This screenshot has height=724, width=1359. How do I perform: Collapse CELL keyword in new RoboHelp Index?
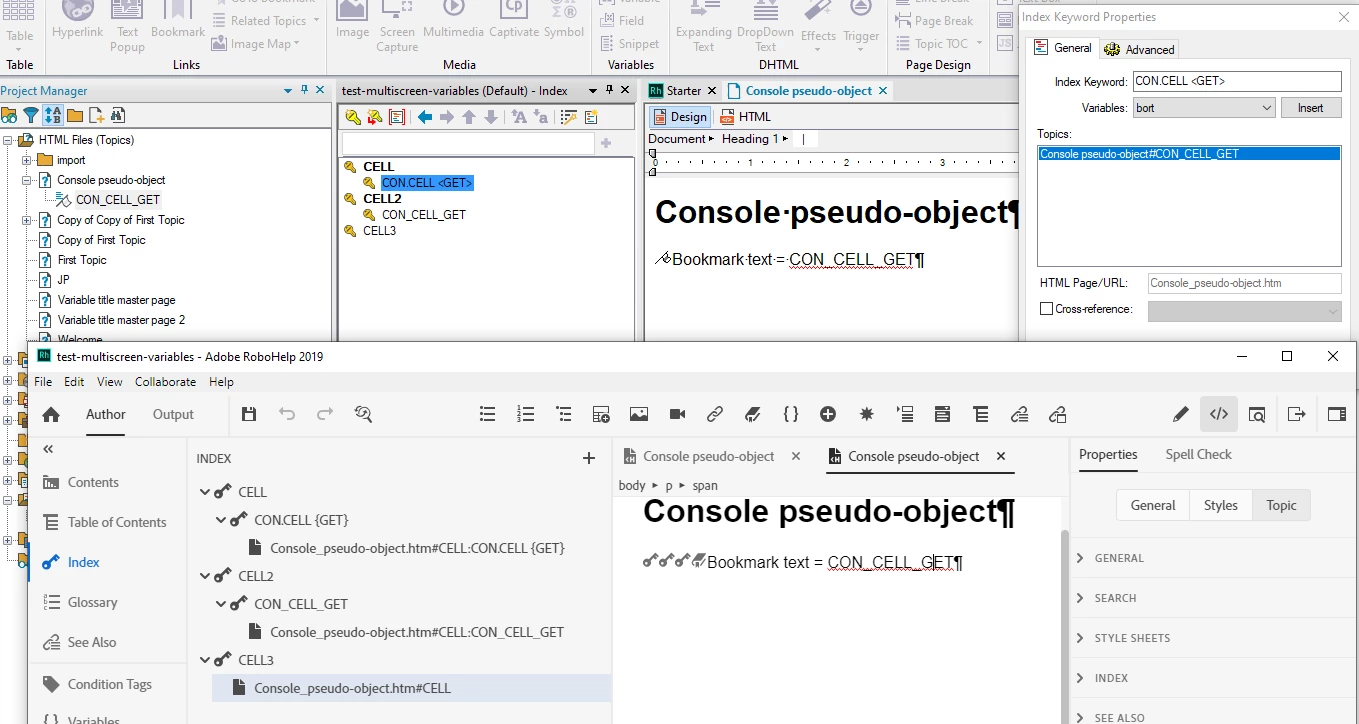point(205,492)
